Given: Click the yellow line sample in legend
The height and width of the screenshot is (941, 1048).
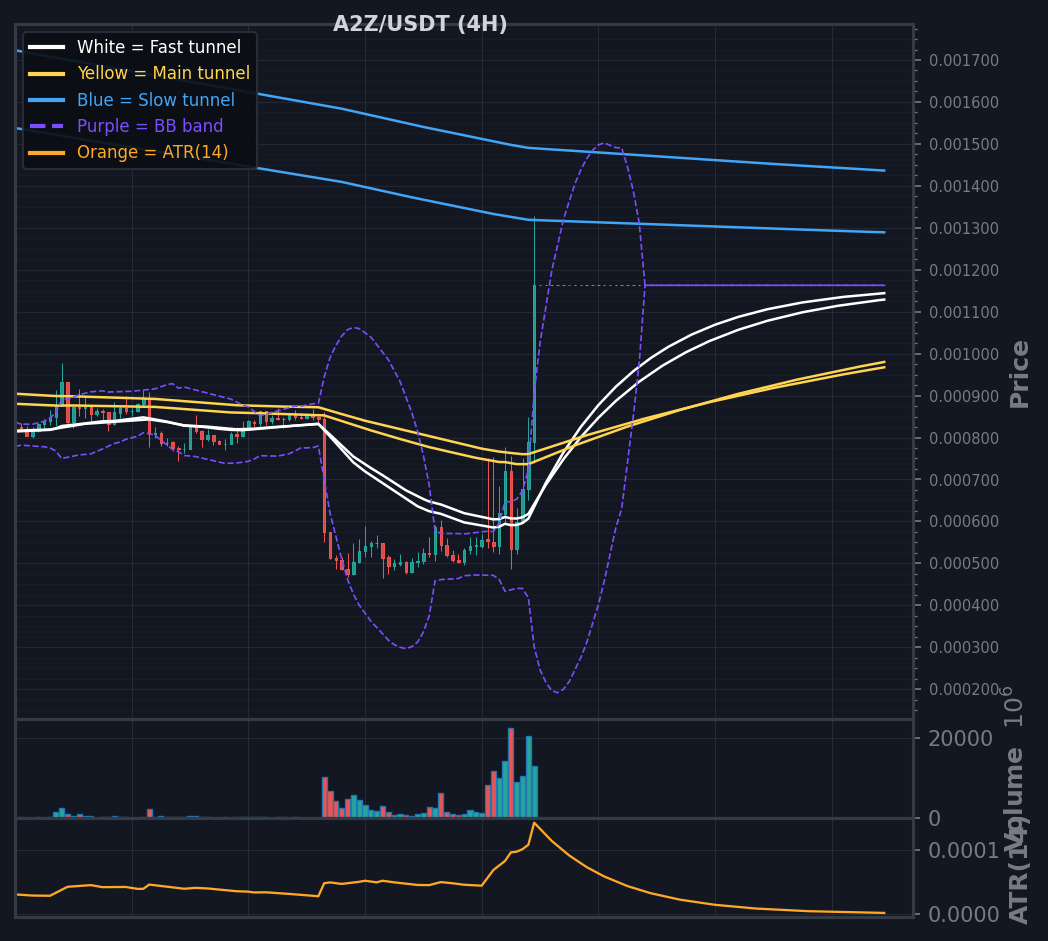Looking at the screenshot, I should pyautogui.click(x=47, y=73).
